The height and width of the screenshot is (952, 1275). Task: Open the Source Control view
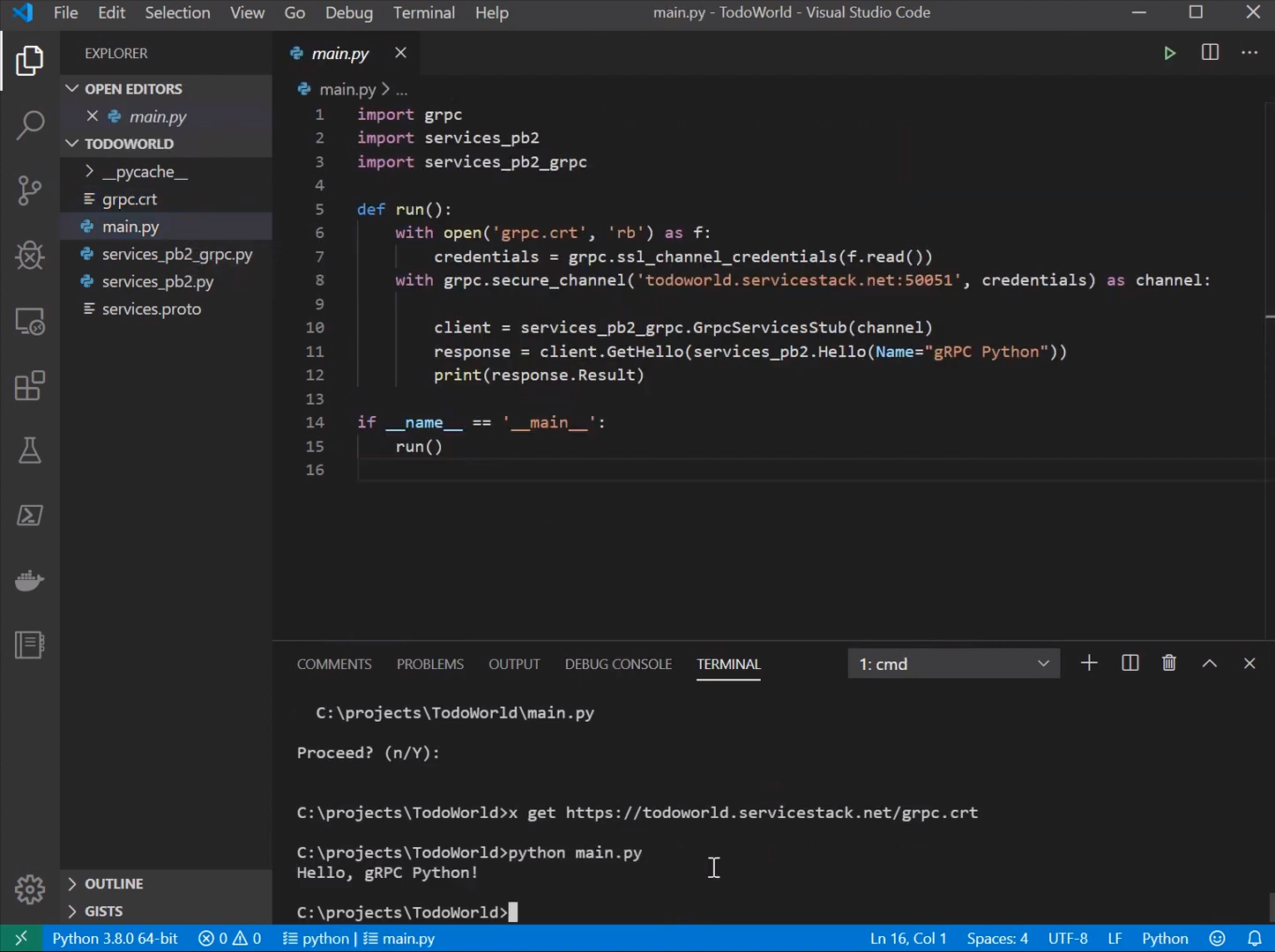tap(29, 190)
